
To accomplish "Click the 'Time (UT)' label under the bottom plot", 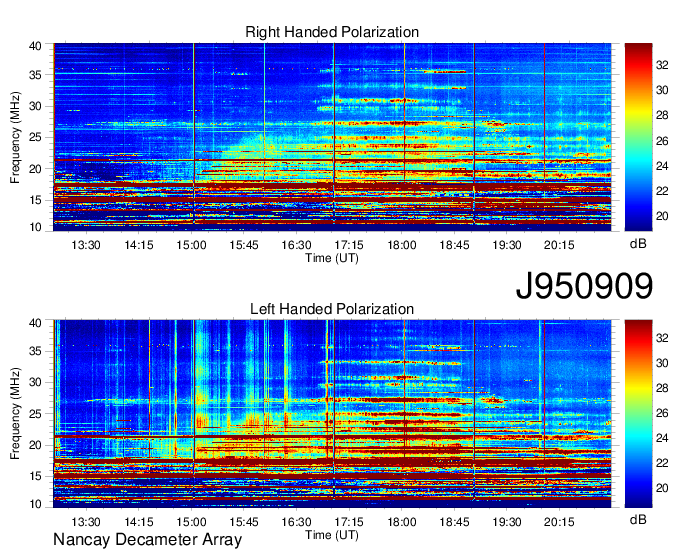I will [x=332, y=535].
